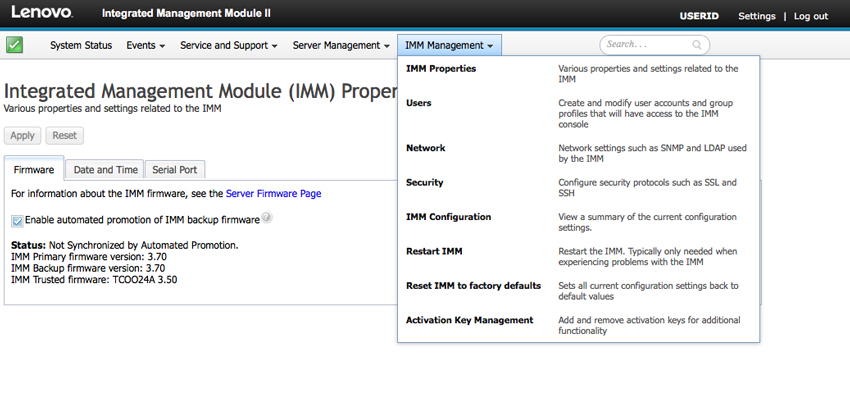Viewport: 850px width, 395px height.
Task: Click the Log out link
Action: click(x=811, y=16)
